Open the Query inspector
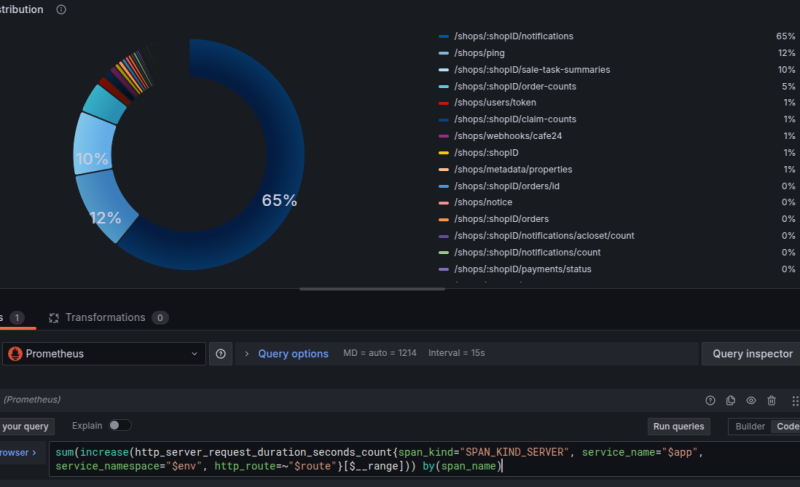 tap(752, 354)
